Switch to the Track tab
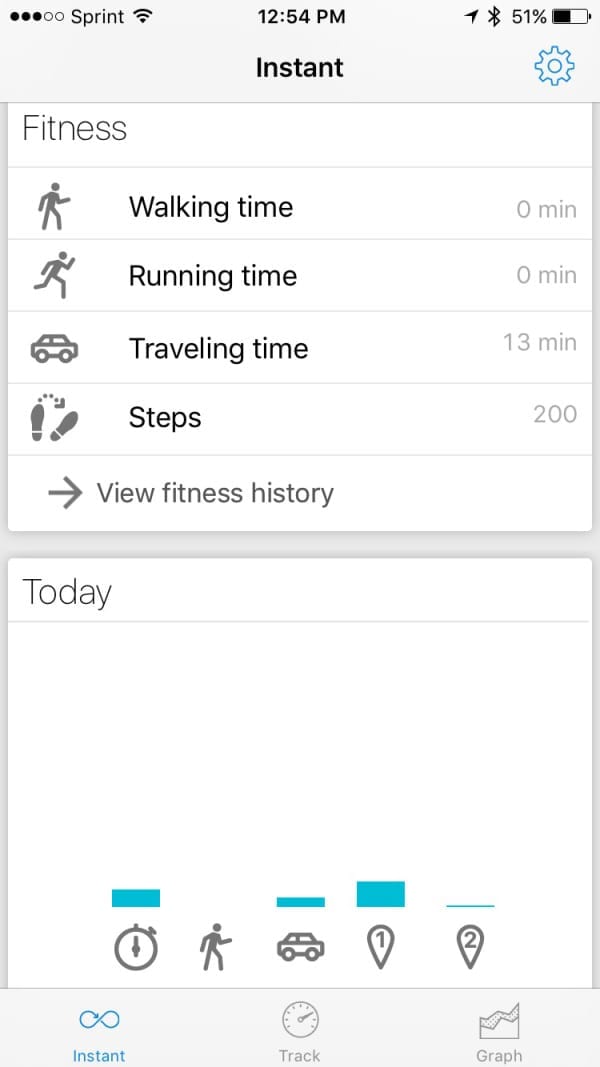Screen dimensions: 600x1067 click(299, 1032)
